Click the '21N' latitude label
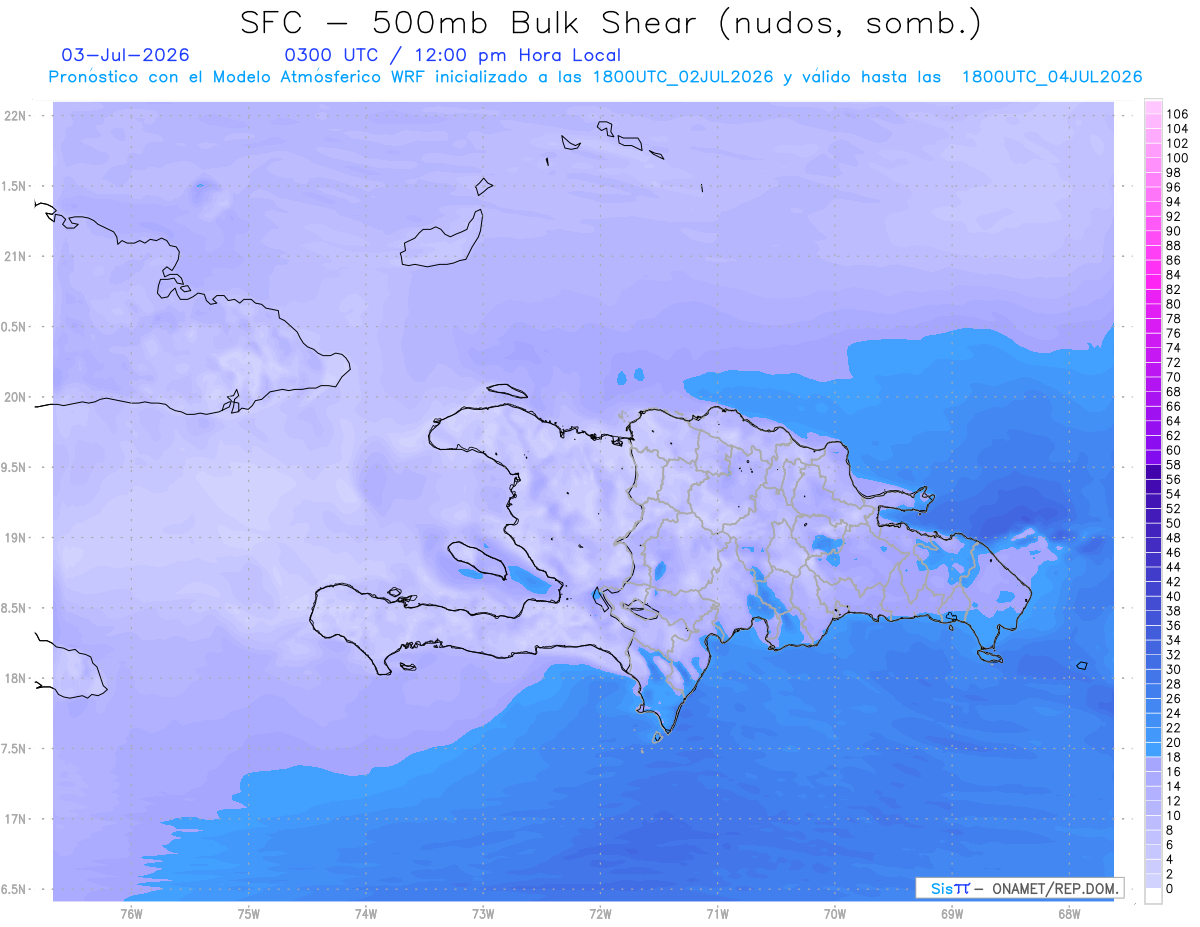Image resolution: width=1200 pixels, height=927 pixels. 16,256
